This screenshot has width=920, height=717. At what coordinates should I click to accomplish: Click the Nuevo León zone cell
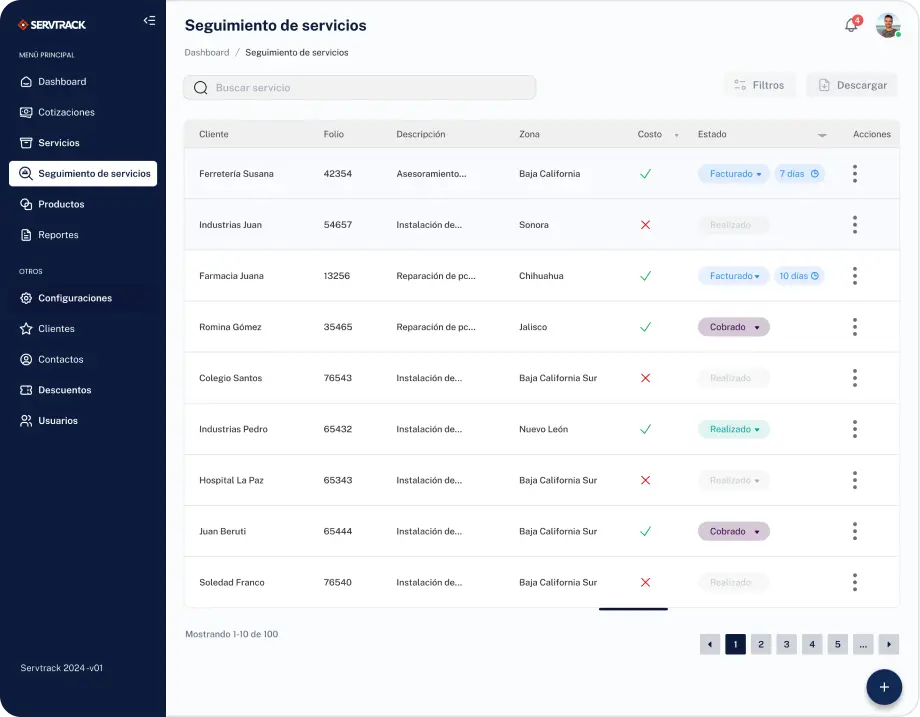point(543,429)
